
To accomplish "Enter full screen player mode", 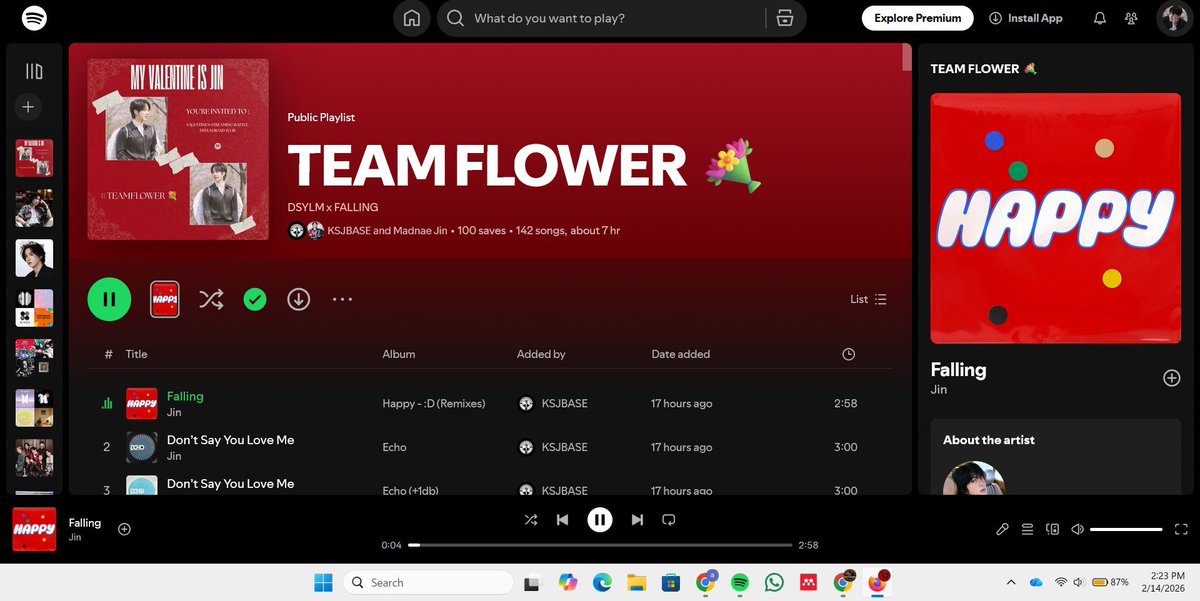I will [x=1181, y=529].
